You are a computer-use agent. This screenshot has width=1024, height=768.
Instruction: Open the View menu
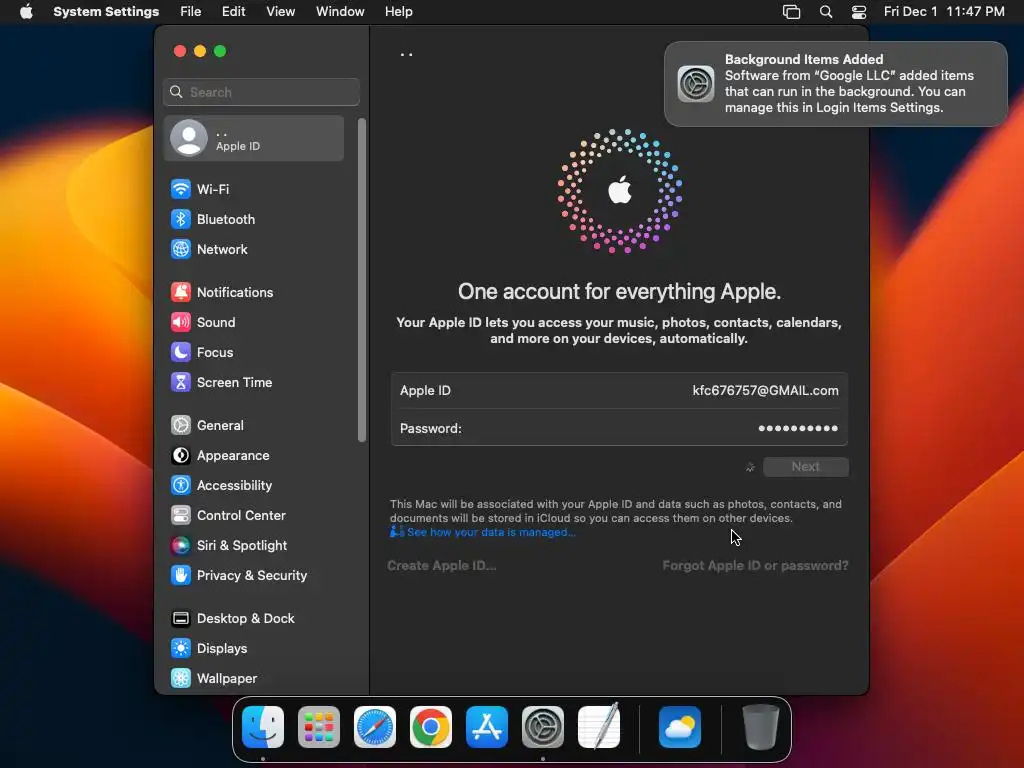(x=280, y=12)
